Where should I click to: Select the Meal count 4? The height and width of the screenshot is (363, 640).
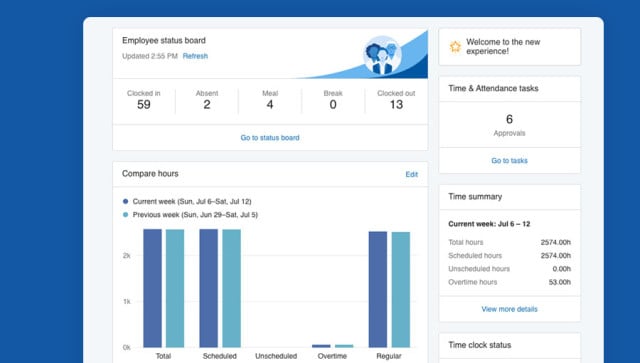coord(270,105)
